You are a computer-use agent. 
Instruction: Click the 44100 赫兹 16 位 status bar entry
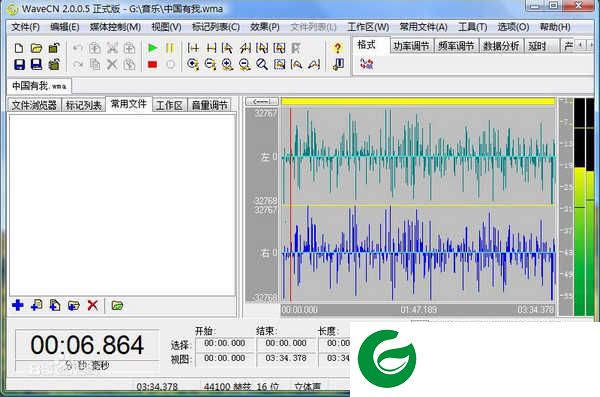(241, 387)
